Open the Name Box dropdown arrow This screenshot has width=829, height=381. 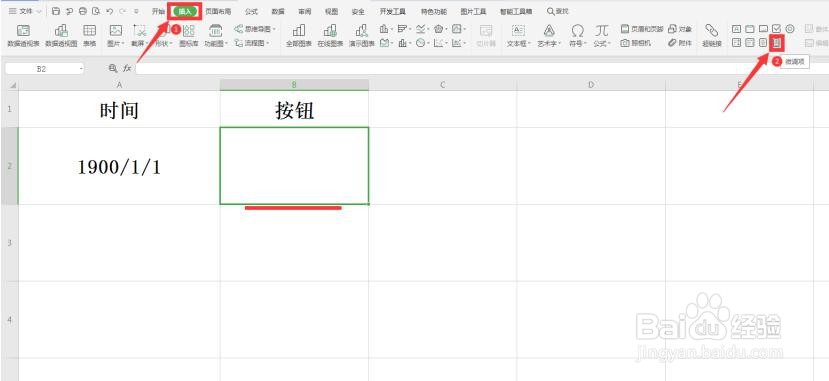[x=81, y=69]
